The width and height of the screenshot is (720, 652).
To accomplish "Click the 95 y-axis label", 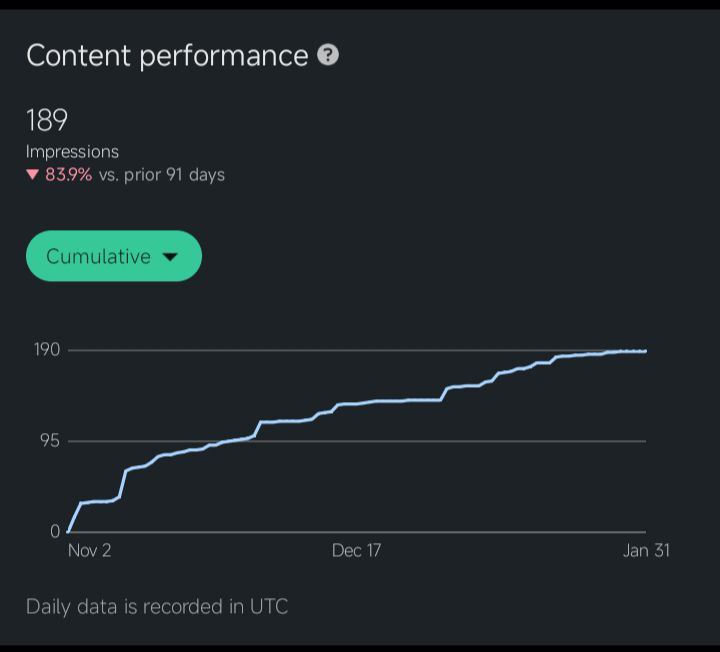I will point(50,441).
